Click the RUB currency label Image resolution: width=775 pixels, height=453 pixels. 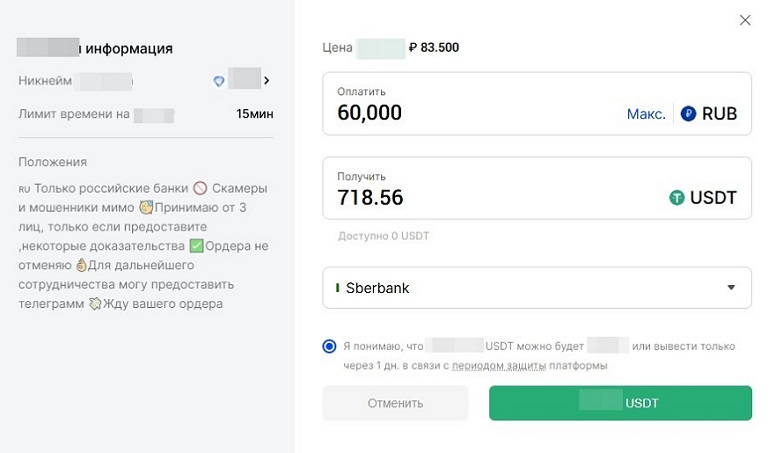(x=719, y=114)
